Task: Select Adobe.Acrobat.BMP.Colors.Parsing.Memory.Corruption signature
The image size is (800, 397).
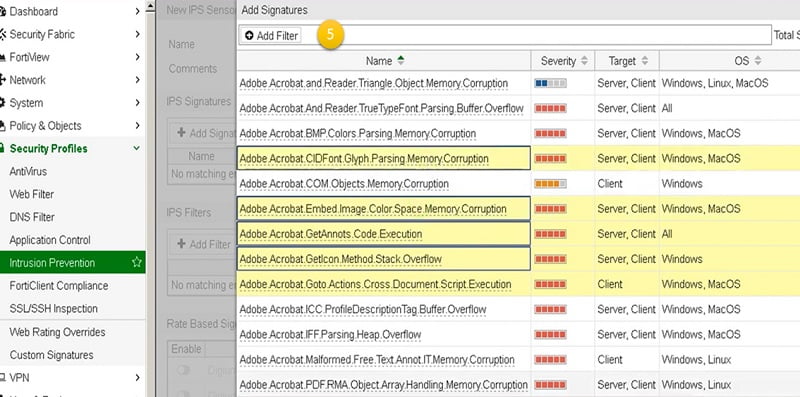Action: pyautogui.click(x=358, y=133)
